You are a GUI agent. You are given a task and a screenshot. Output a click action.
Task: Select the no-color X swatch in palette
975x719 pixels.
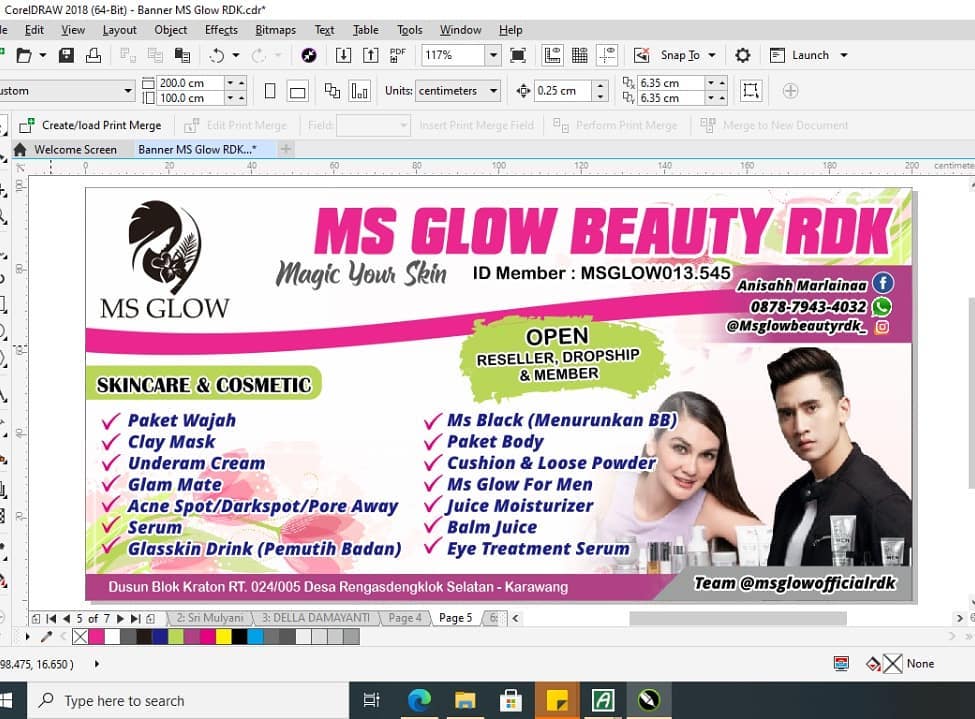(80, 636)
